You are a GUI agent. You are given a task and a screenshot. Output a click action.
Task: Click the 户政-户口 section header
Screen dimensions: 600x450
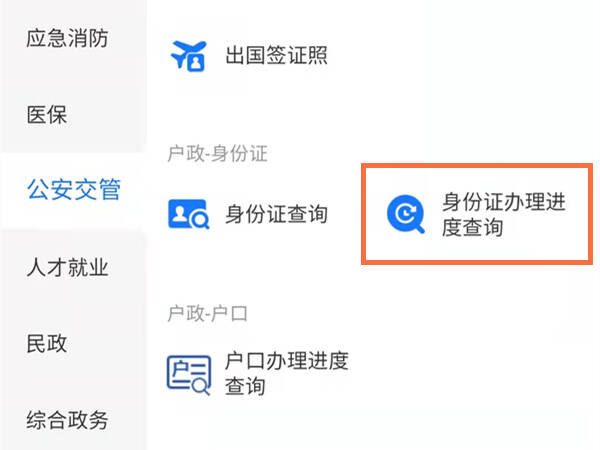click(x=207, y=313)
